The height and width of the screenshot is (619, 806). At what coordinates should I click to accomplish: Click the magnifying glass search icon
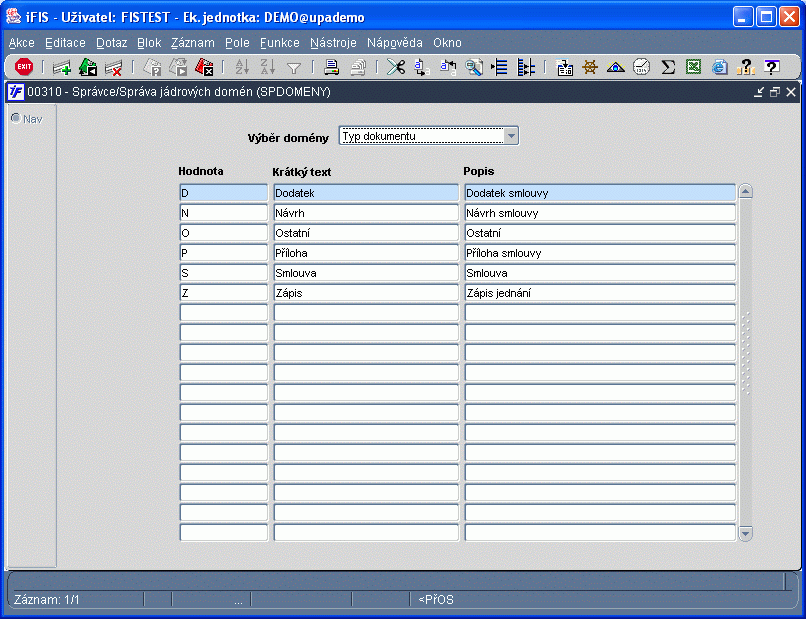(x=473, y=67)
